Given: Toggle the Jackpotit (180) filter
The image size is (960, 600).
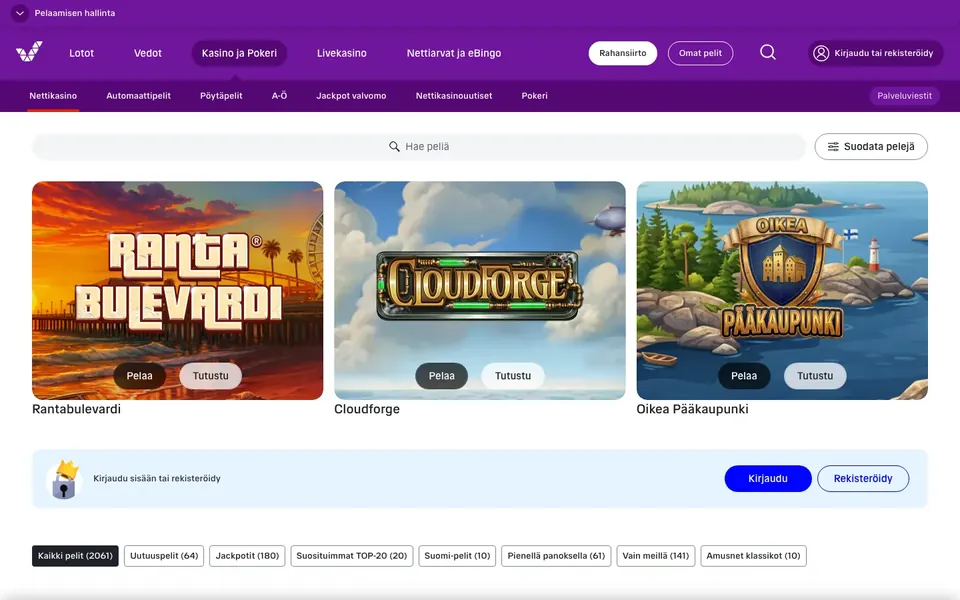Looking at the screenshot, I should [247, 556].
